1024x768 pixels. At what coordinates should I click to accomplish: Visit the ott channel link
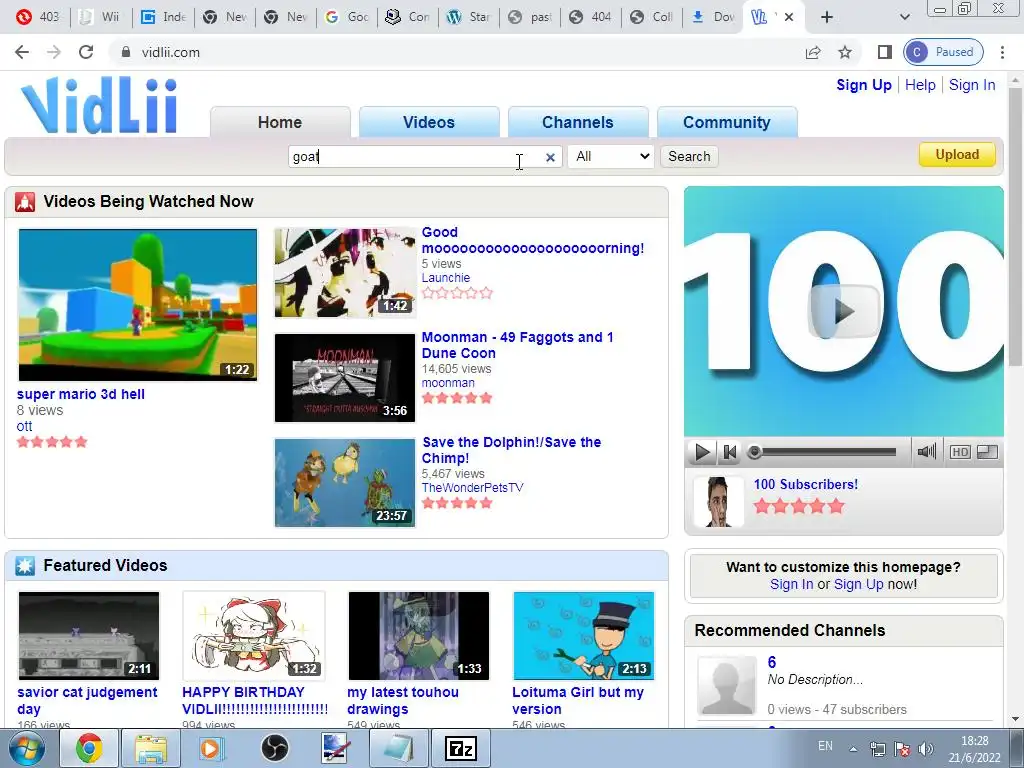click(24, 426)
